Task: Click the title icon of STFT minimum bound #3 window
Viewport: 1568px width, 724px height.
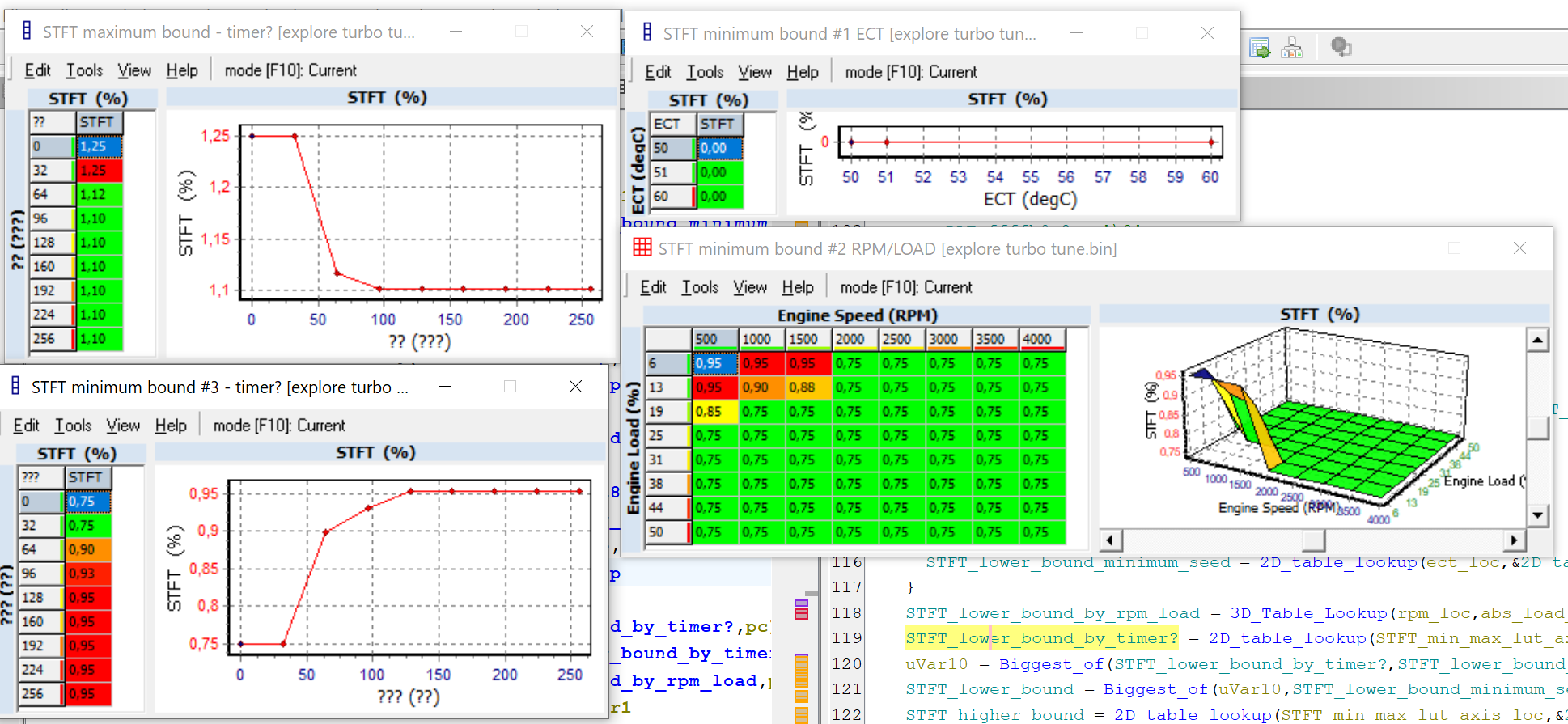Action: coord(15,387)
